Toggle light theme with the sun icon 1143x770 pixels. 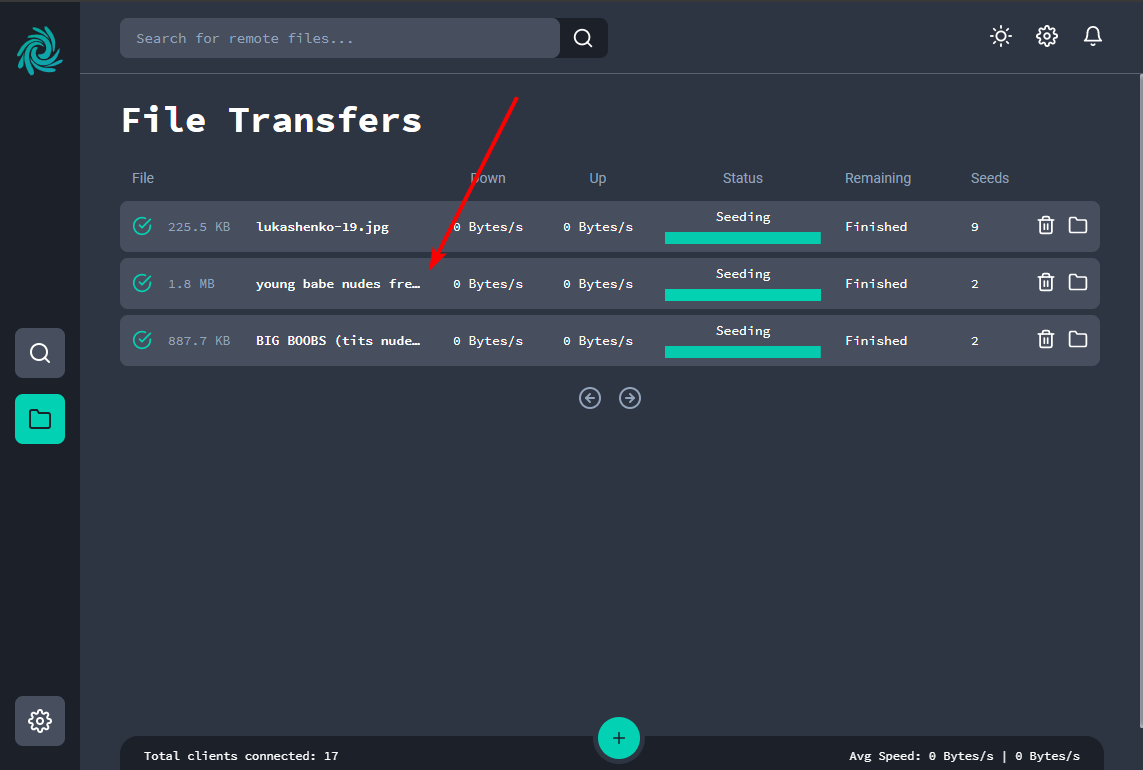(x=1000, y=36)
